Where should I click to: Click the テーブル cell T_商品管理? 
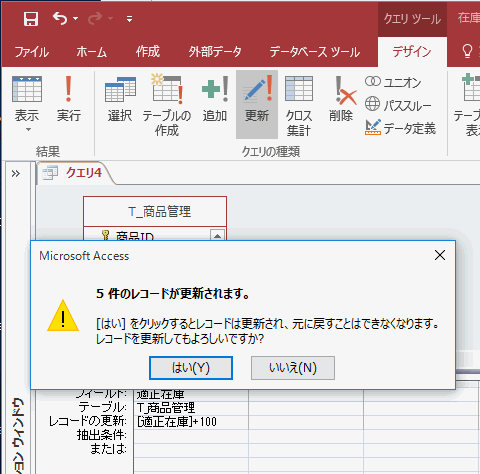tap(191, 407)
